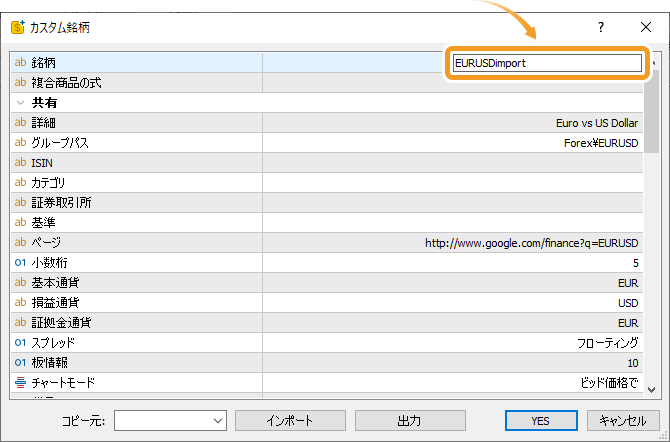Select the 基本通貨 value EUR
The height and width of the screenshot is (442, 670).
coord(628,283)
